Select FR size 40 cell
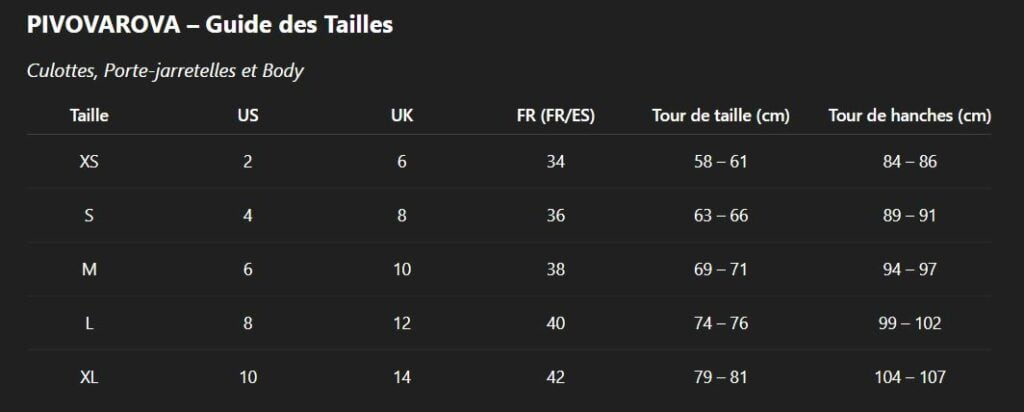 [x=555, y=323]
